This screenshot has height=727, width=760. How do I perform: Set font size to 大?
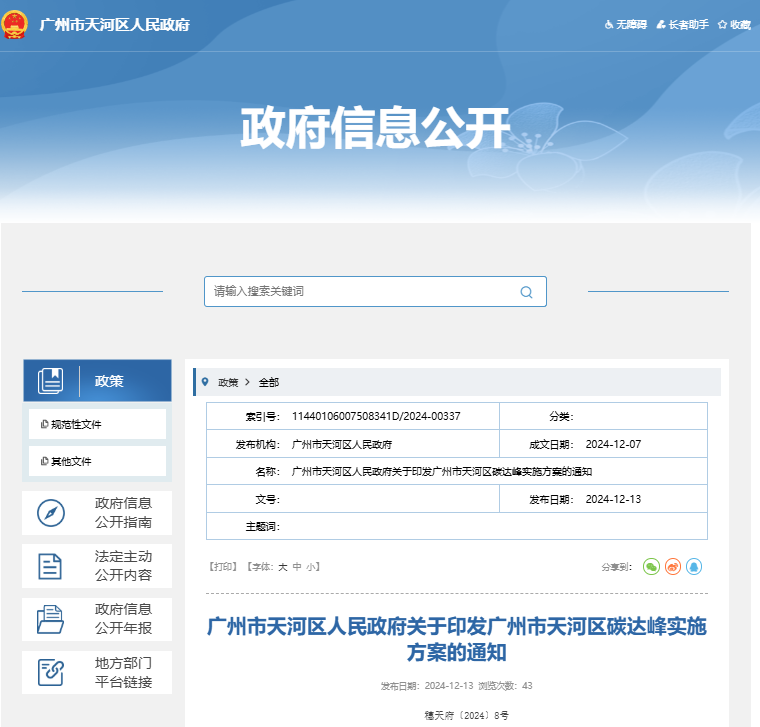[282, 566]
